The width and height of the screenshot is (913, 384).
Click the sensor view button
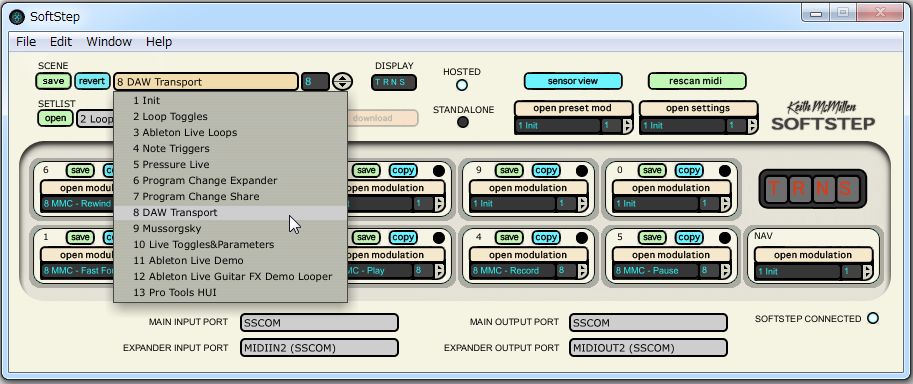coord(573,81)
